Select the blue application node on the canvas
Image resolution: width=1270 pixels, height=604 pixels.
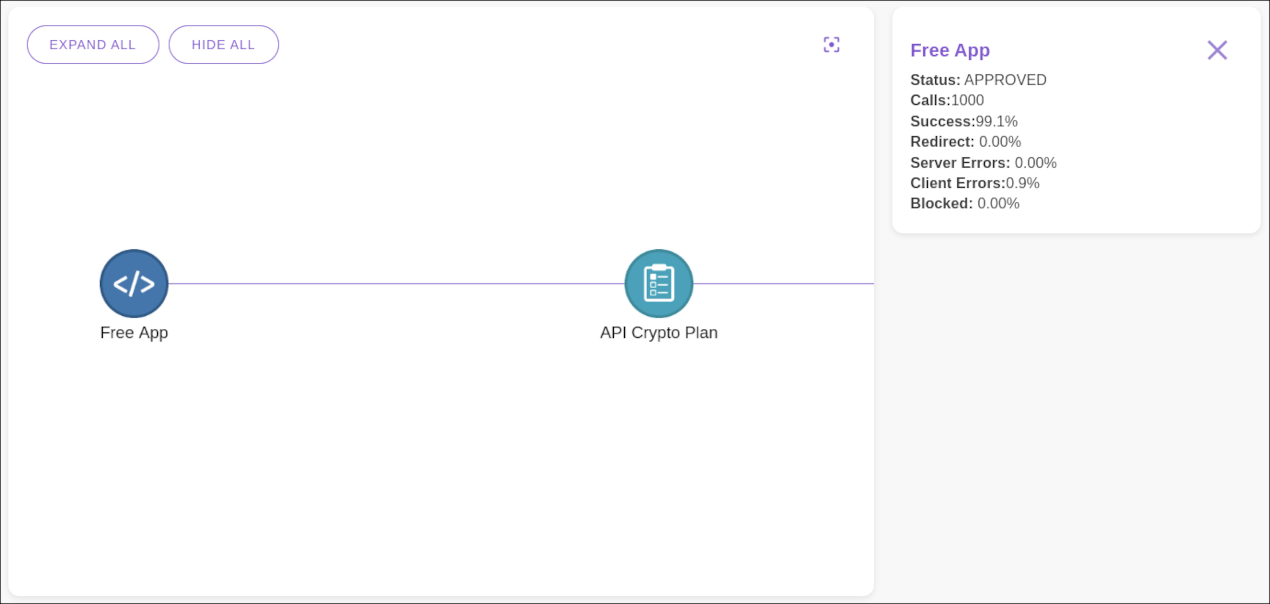[133, 283]
